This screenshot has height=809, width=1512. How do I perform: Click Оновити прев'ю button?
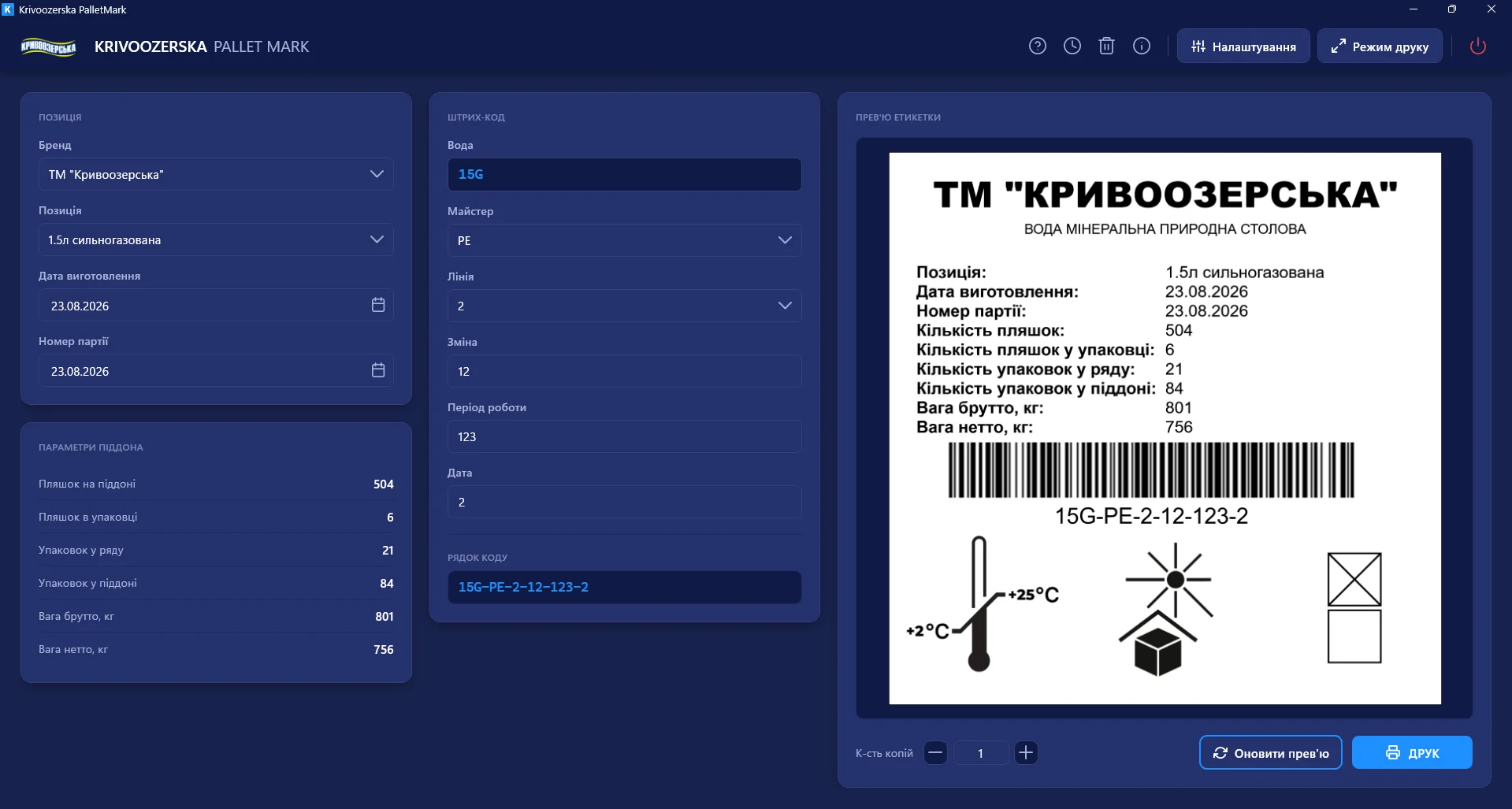(1271, 753)
